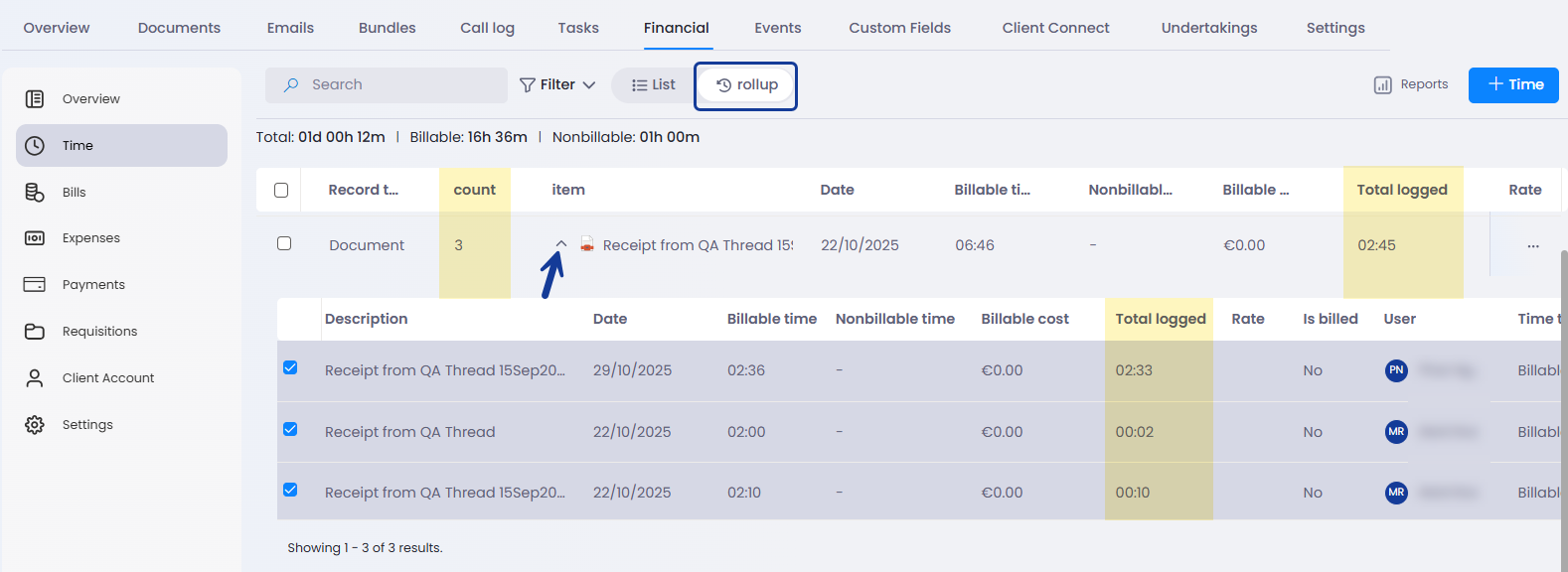
Task: Open Client Account person icon
Action: click(x=35, y=378)
